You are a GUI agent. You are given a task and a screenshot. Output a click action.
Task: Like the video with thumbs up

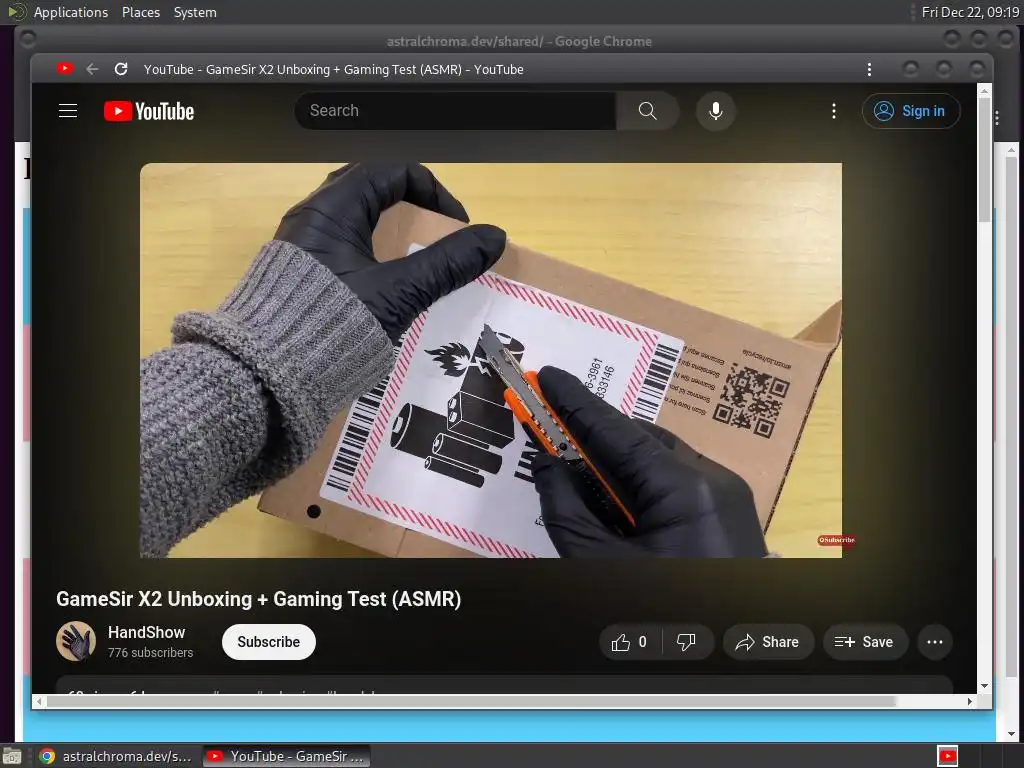pyautogui.click(x=630, y=642)
